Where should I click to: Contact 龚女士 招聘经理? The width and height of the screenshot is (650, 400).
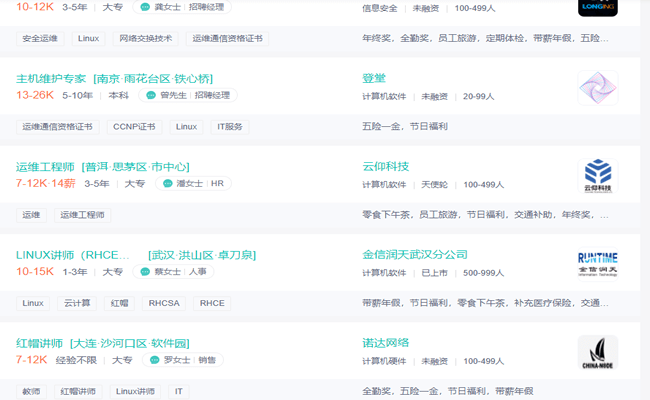pos(182,7)
